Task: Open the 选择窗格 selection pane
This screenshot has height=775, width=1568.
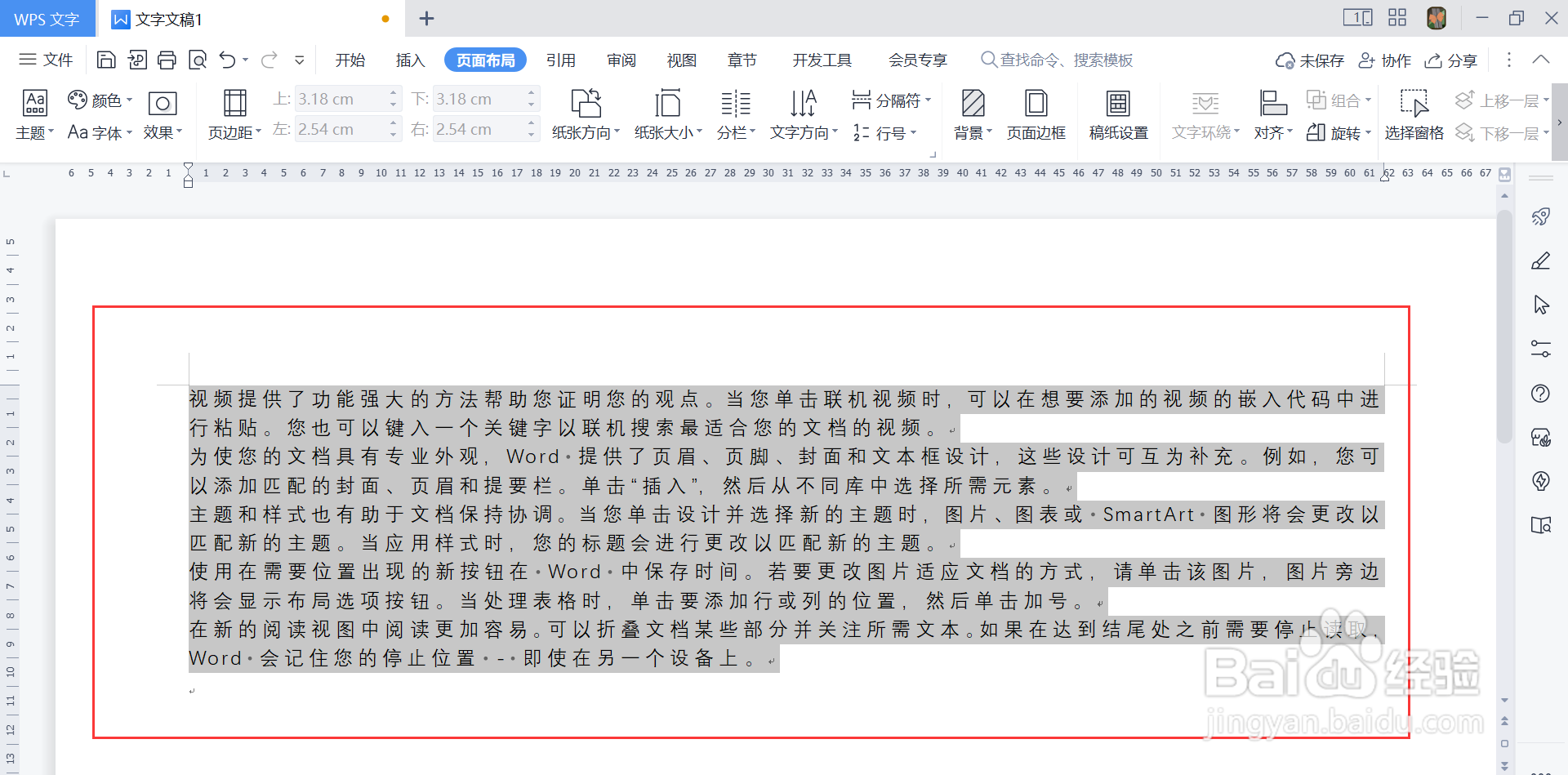Action: pos(1414,114)
